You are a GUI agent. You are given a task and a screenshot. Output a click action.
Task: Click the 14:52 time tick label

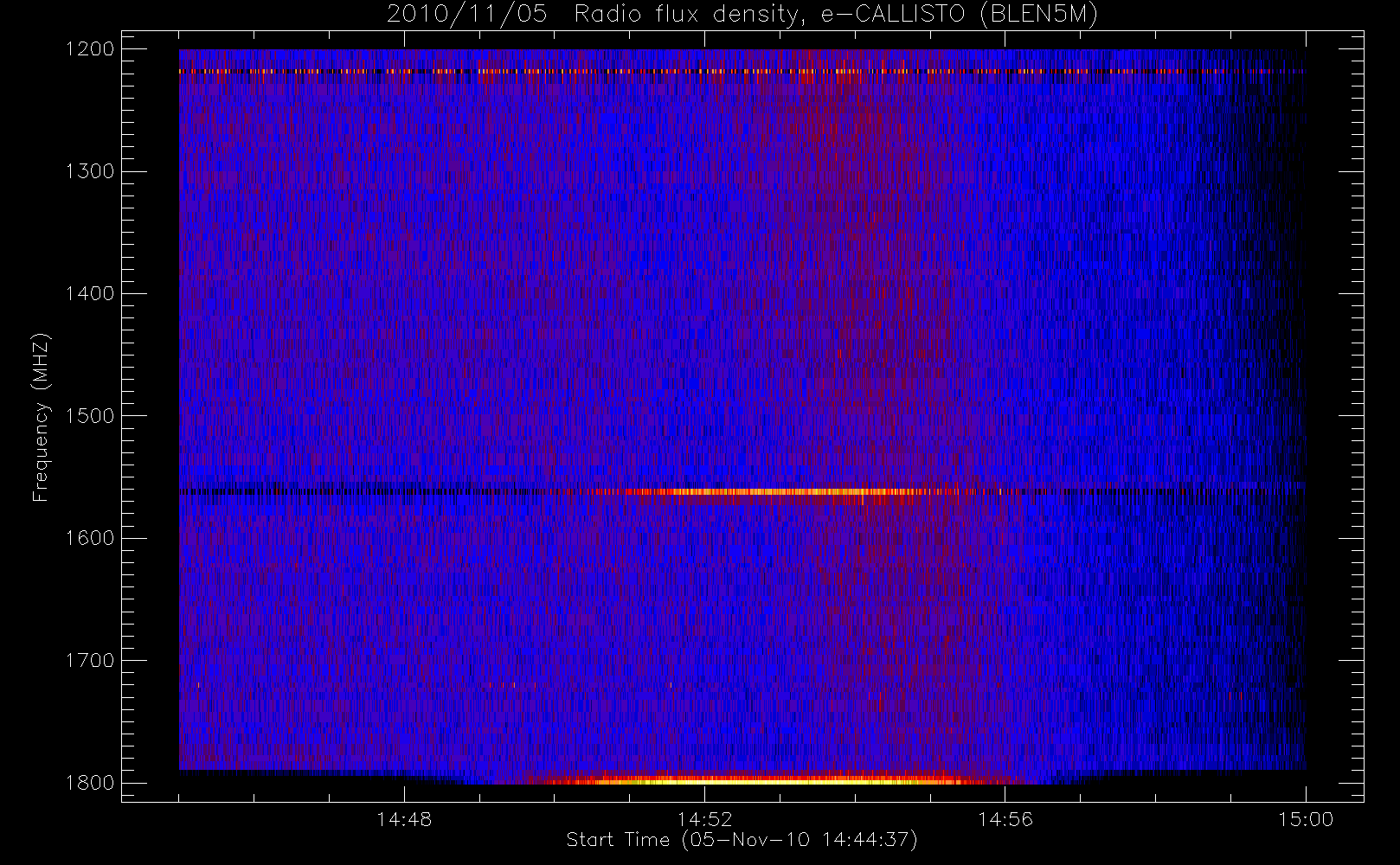point(704,819)
